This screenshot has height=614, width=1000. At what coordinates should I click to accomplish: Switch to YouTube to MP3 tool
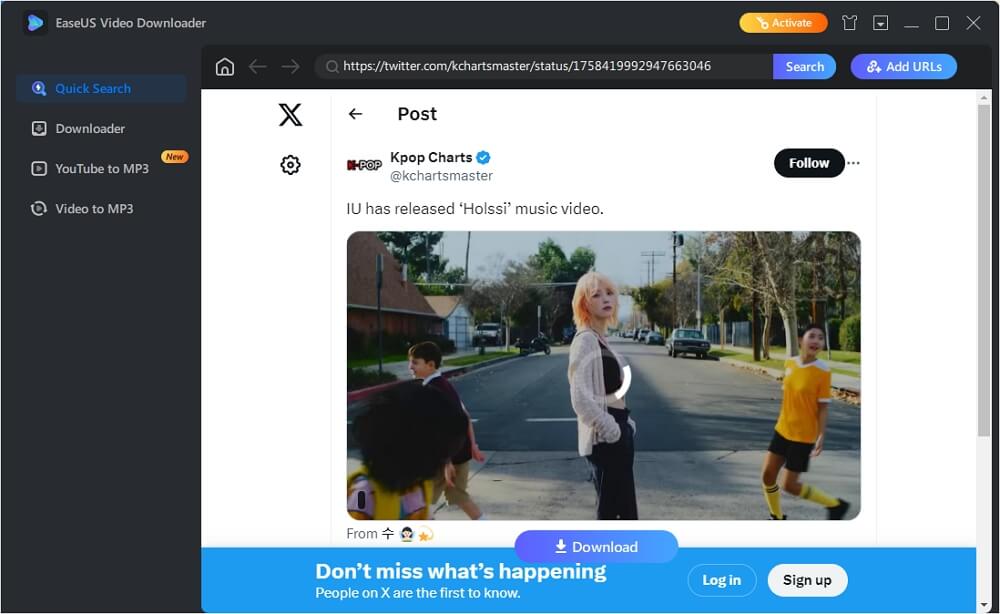click(101, 169)
